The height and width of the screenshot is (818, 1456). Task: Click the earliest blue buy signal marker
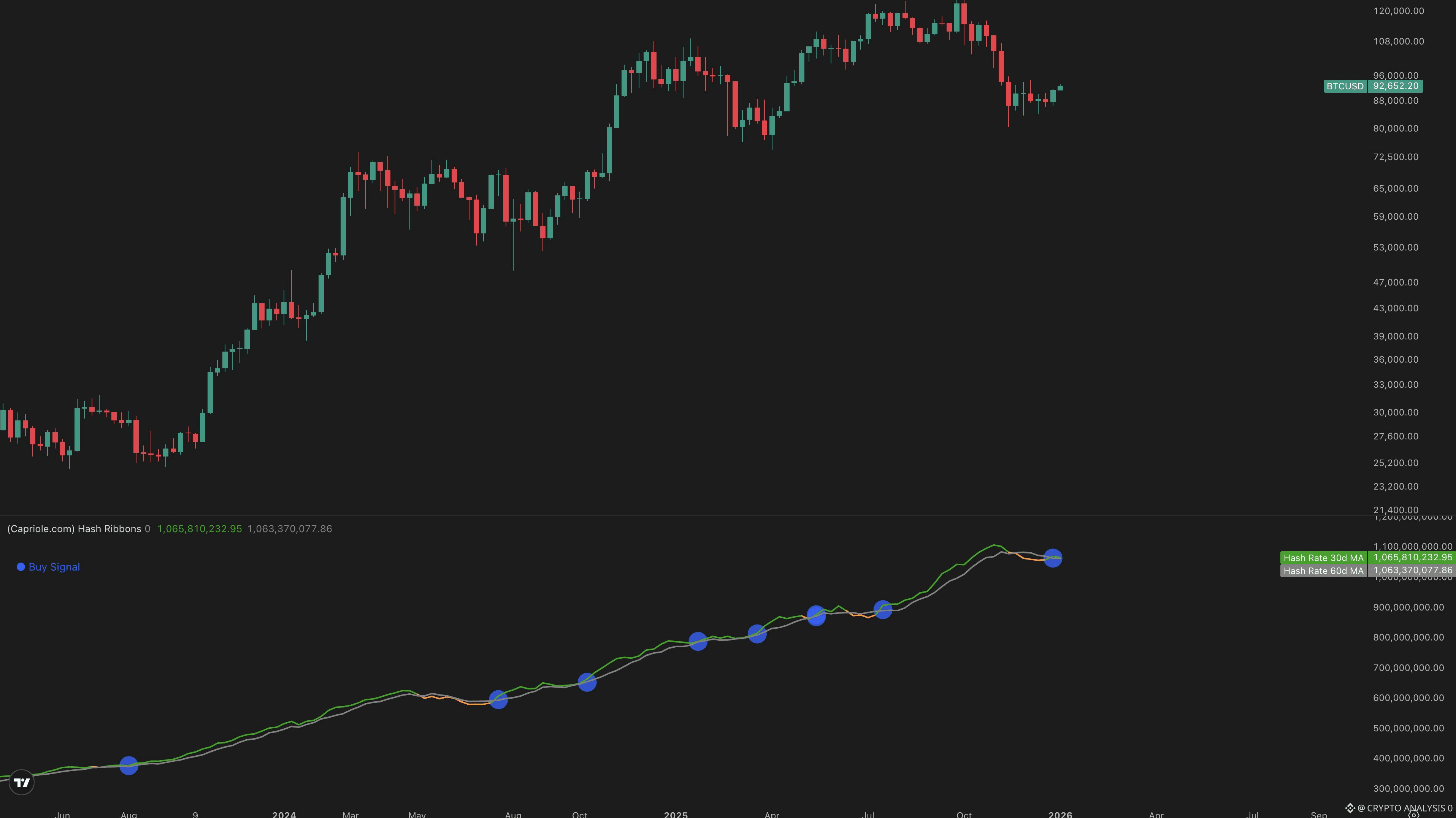(x=129, y=766)
